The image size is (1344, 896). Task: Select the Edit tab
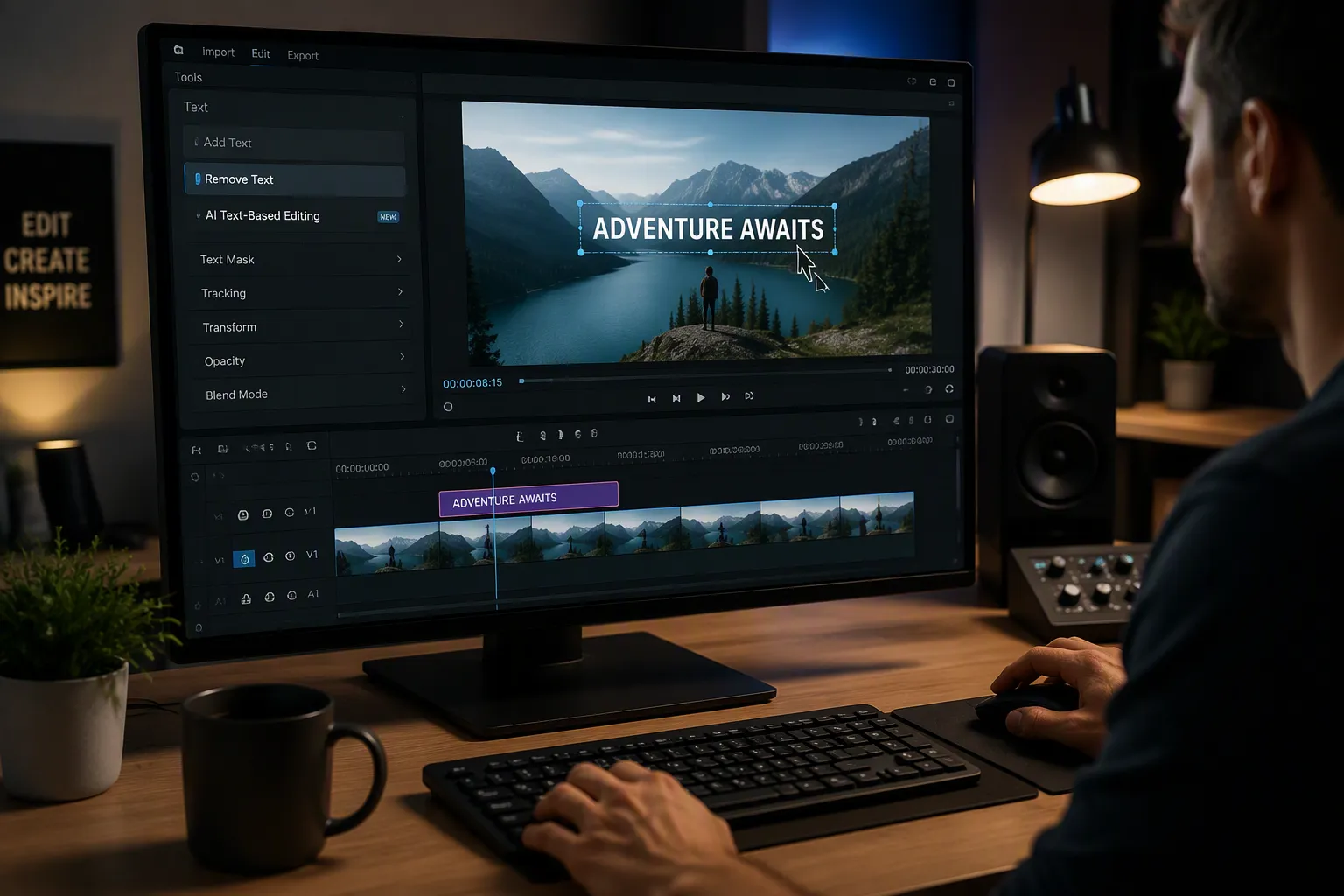click(x=261, y=53)
